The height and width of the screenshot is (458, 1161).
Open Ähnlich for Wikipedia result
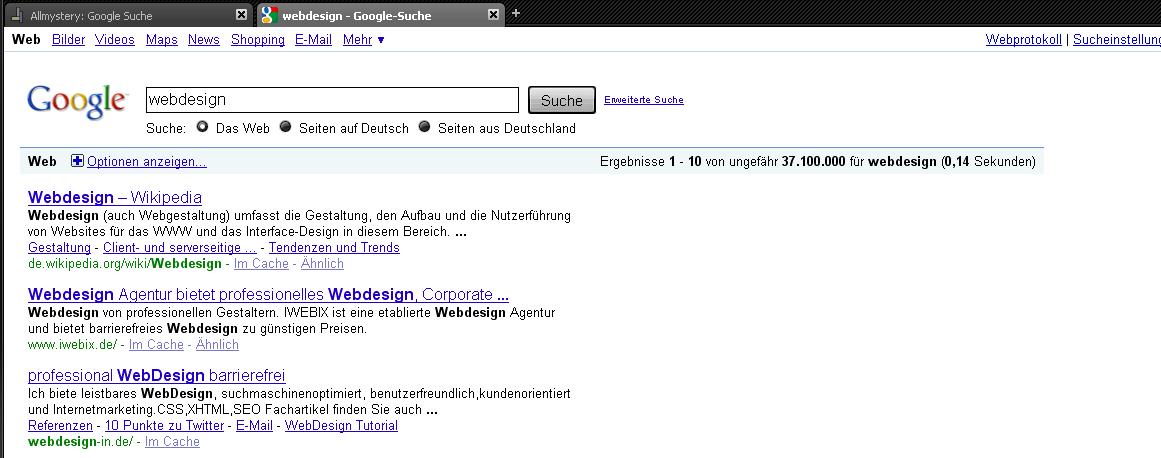pos(322,263)
